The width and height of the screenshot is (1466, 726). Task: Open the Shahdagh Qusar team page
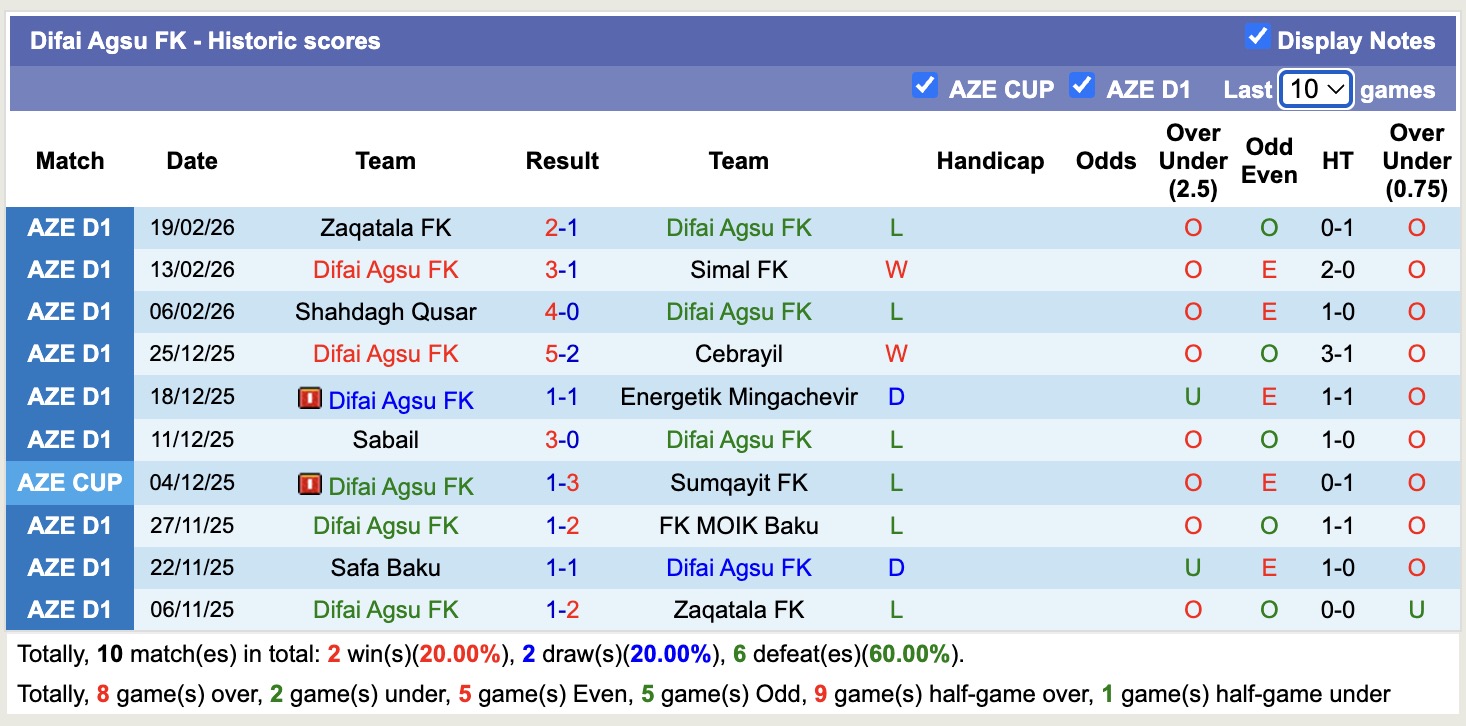pyautogui.click(x=385, y=311)
